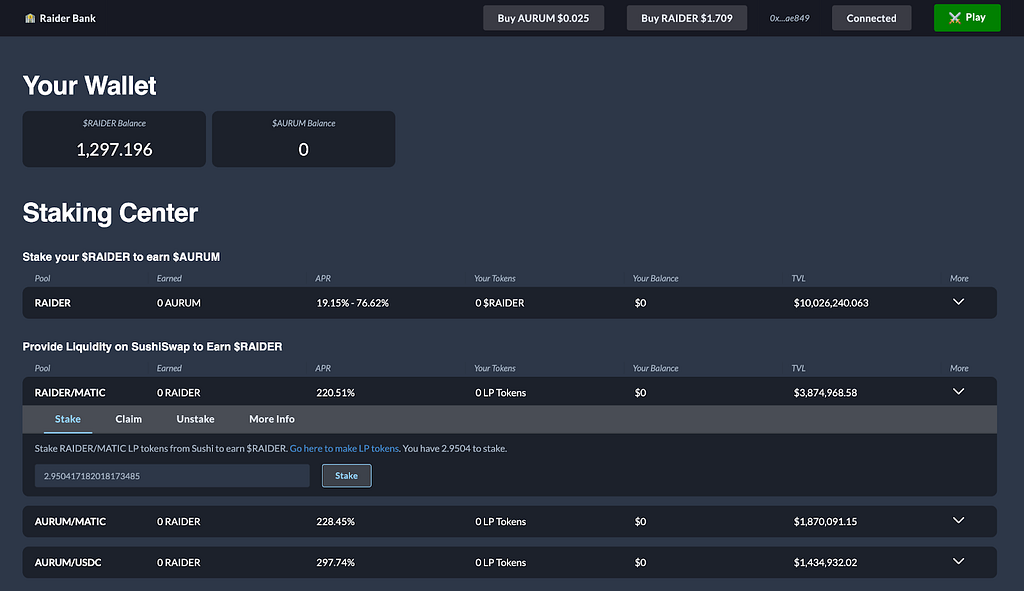This screenshot has height=591, width=1024.
Task: Click the APR value 19.15% - 76.62%
Action: pyautogui.click(x=353, y=303)
